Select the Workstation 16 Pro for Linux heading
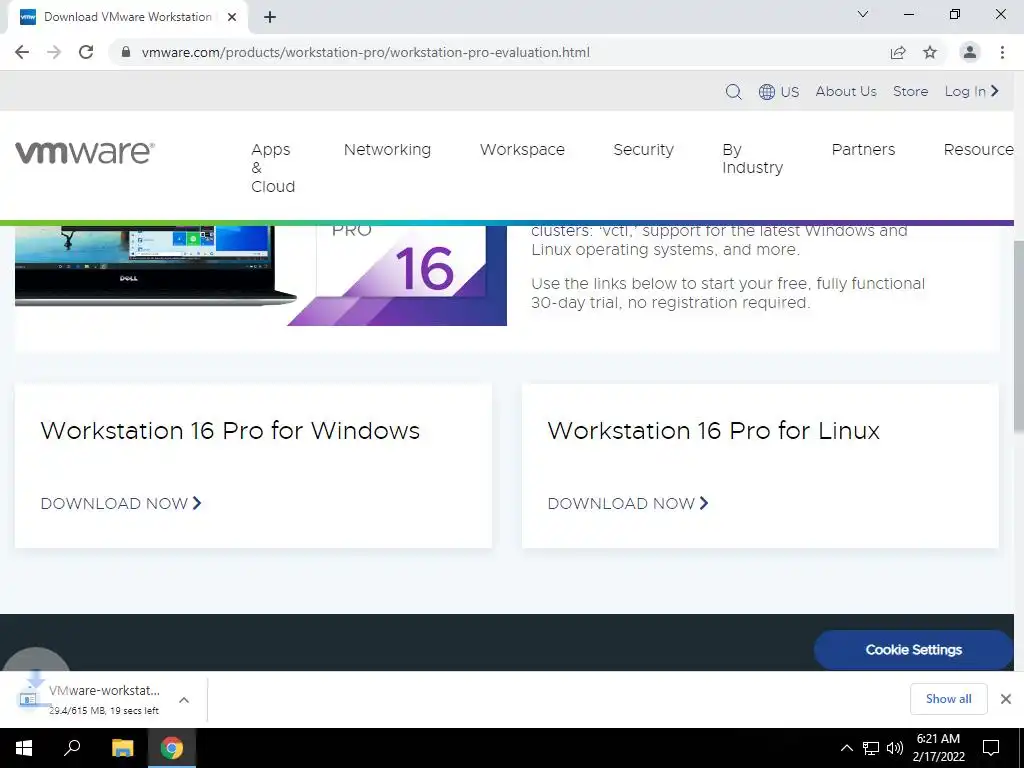1024x768 pixels. pos(713,431)
